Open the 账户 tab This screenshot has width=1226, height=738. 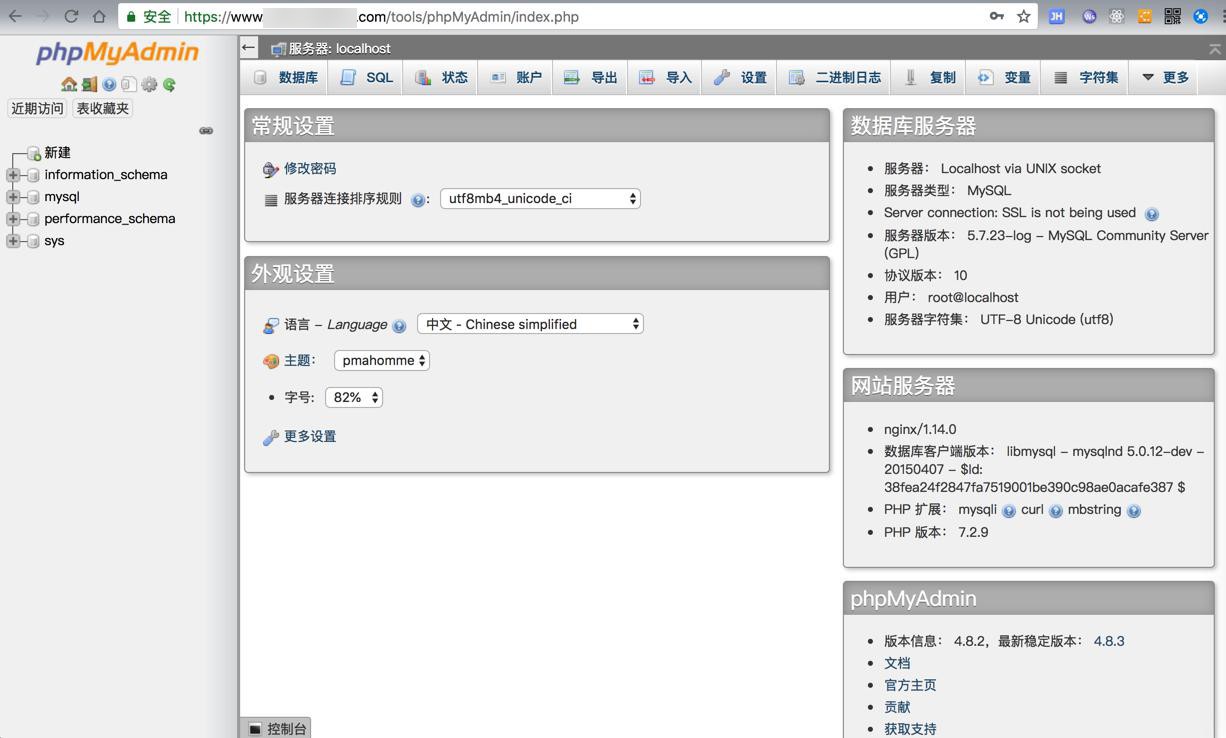click(x=516, y=77)
